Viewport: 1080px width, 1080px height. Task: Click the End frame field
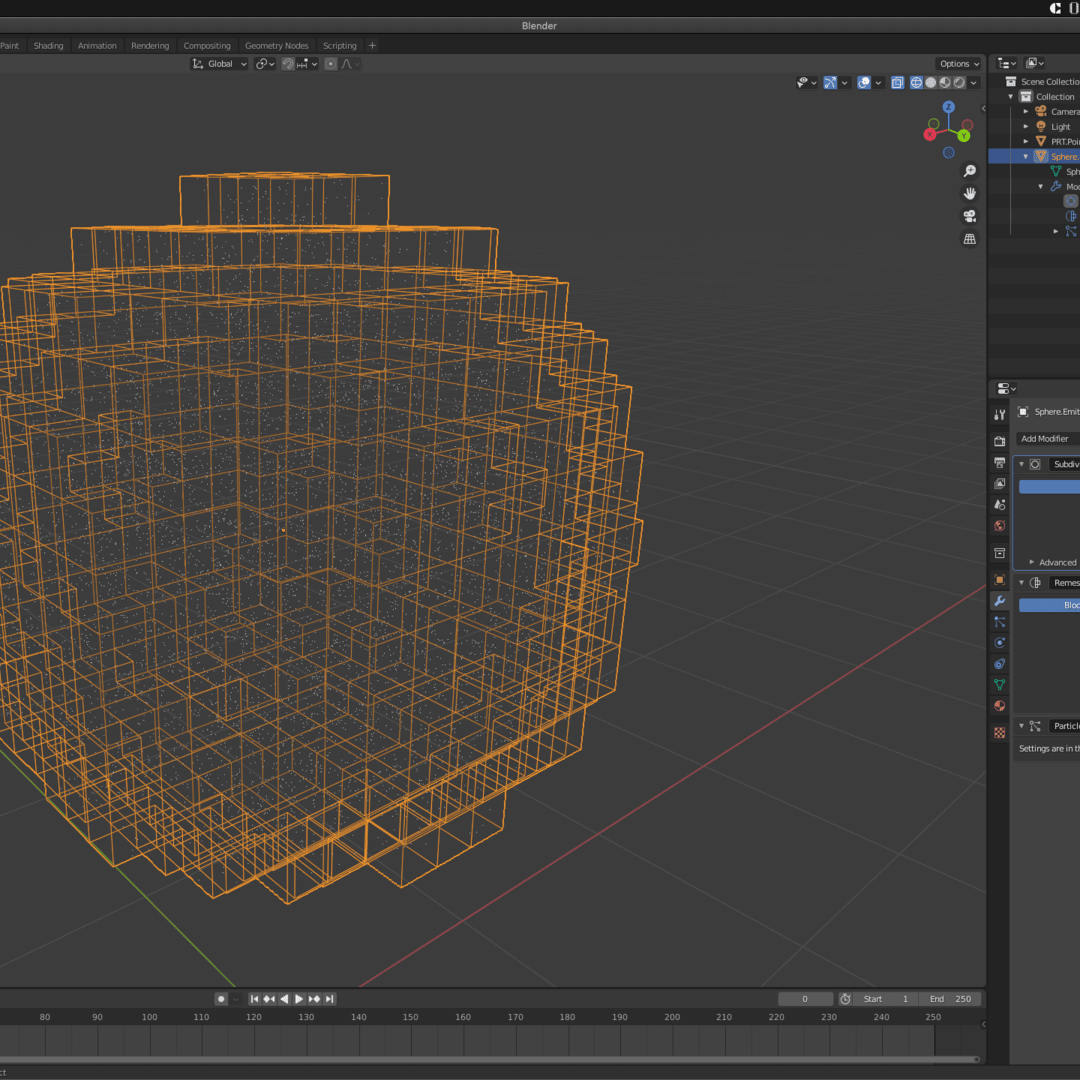tap(950, 999)
